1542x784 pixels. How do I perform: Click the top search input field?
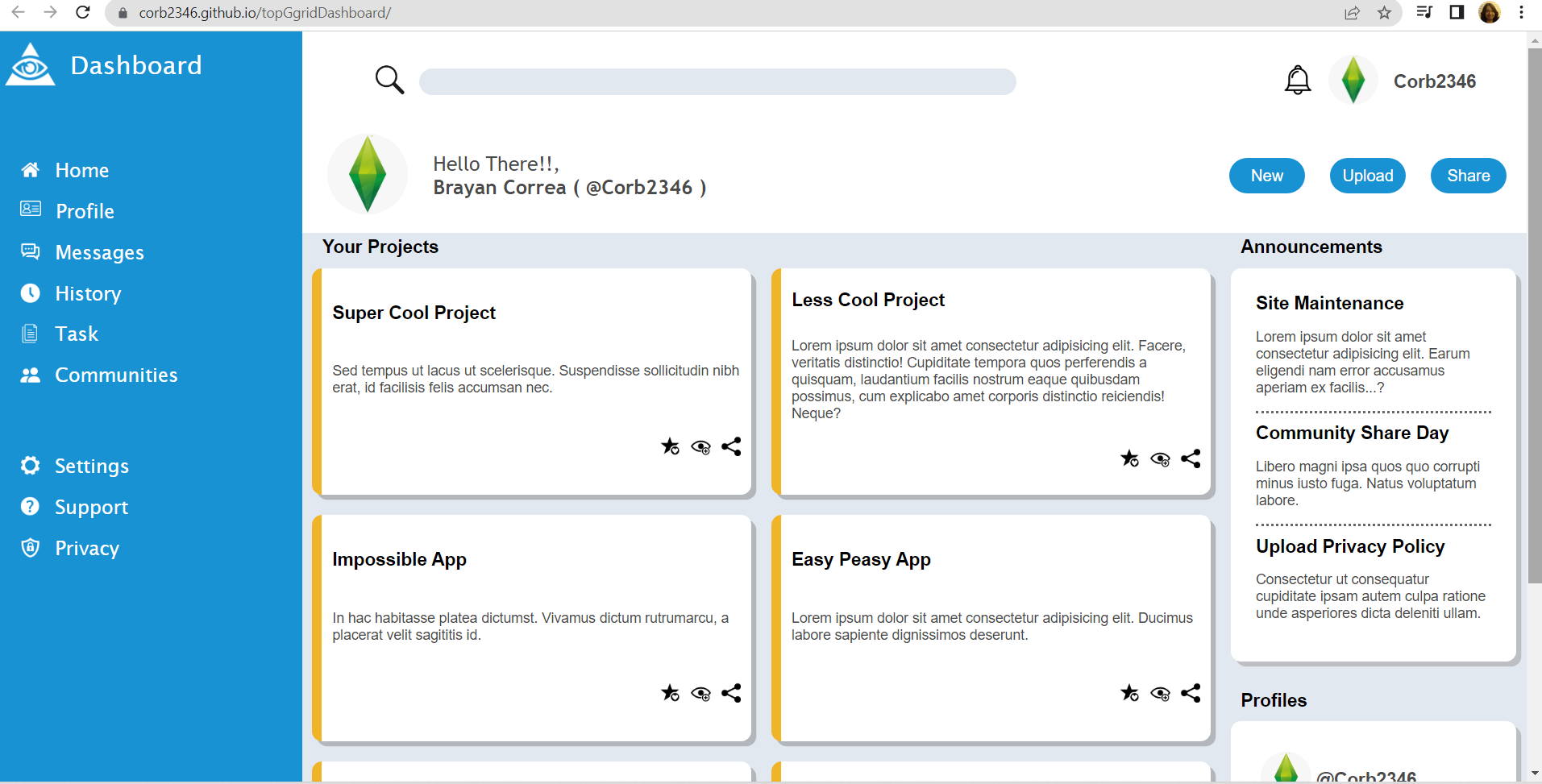click(x=717, y=81)
